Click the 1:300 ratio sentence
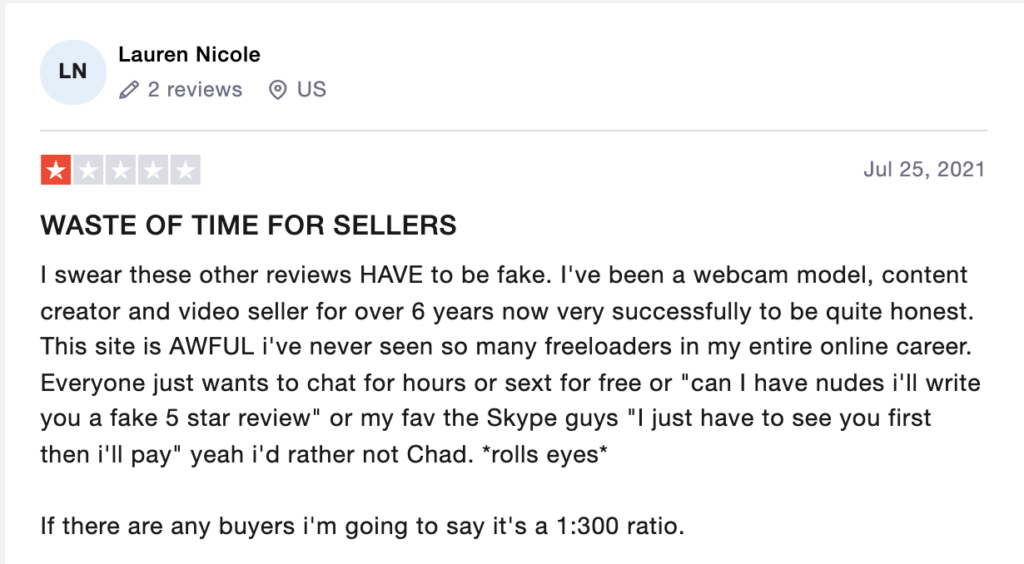Image resolution: width=1024 pixels, height=564 pixels. pos(362,525)
